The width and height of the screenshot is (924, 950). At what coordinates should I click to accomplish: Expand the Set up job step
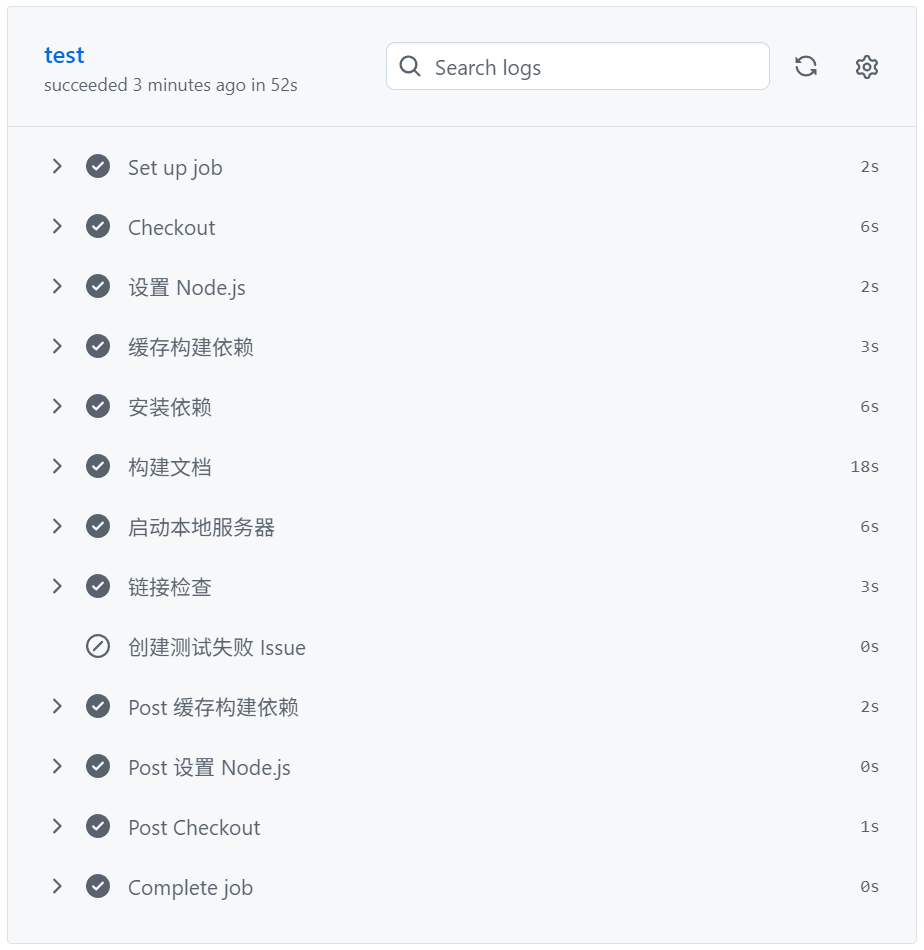(57, 166)
